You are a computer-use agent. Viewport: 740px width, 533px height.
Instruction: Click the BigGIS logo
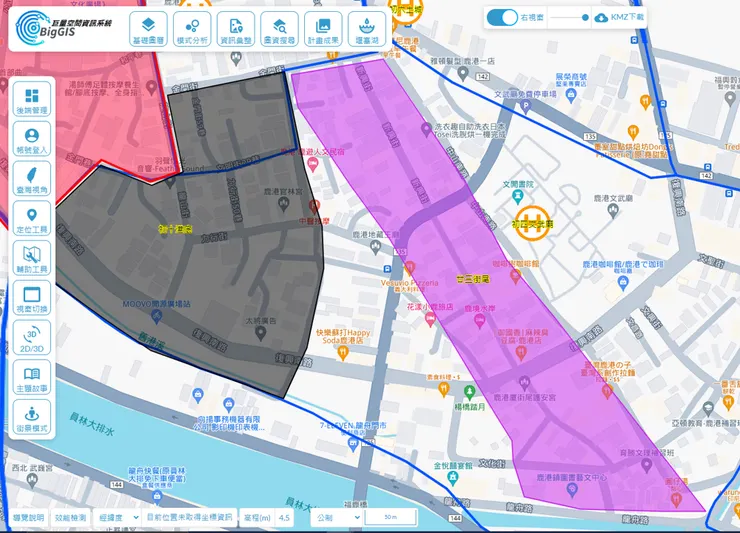coord(63,28)
